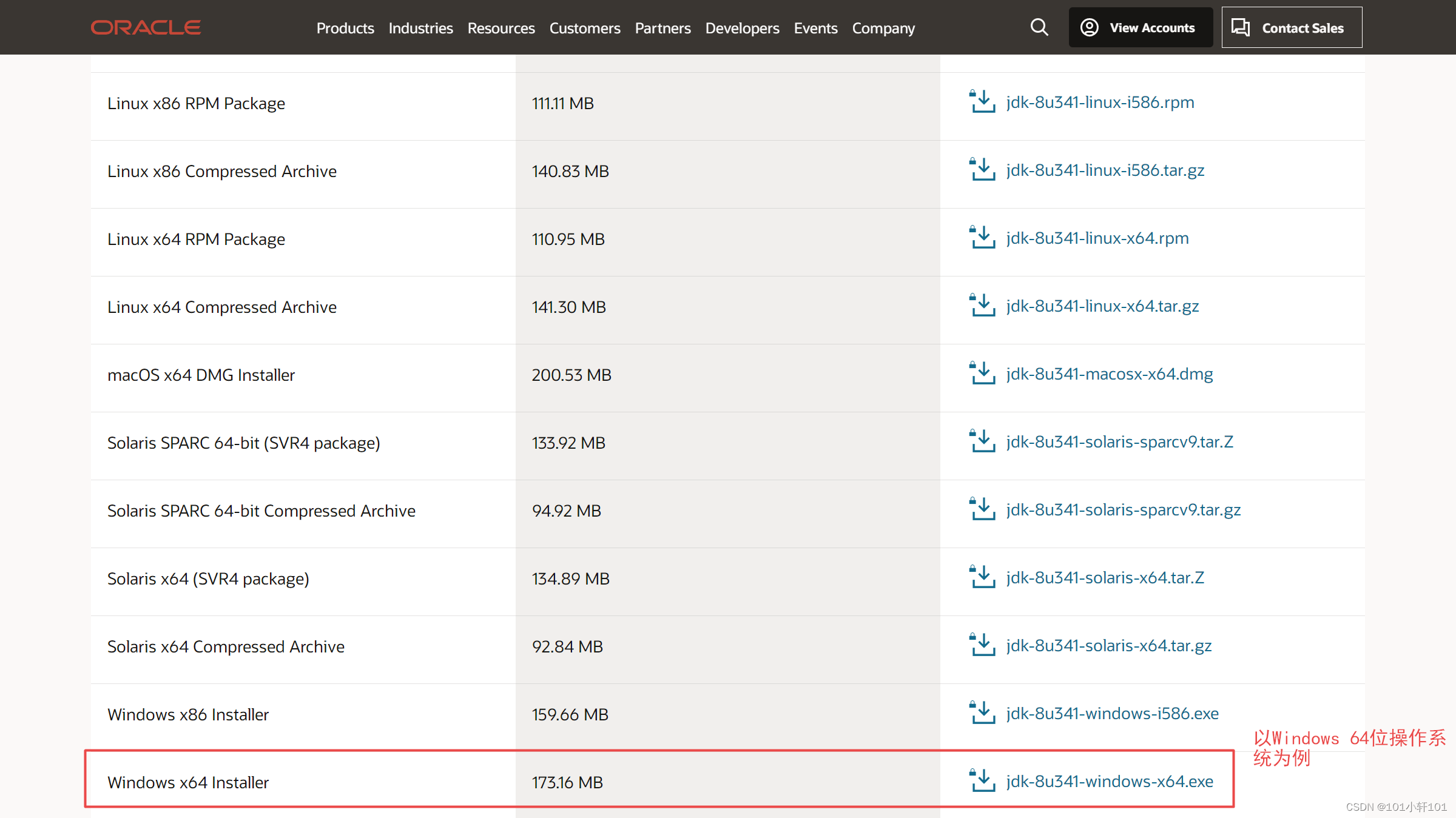
Task: Click the Oracle logo
Action: tap(146, 28)
